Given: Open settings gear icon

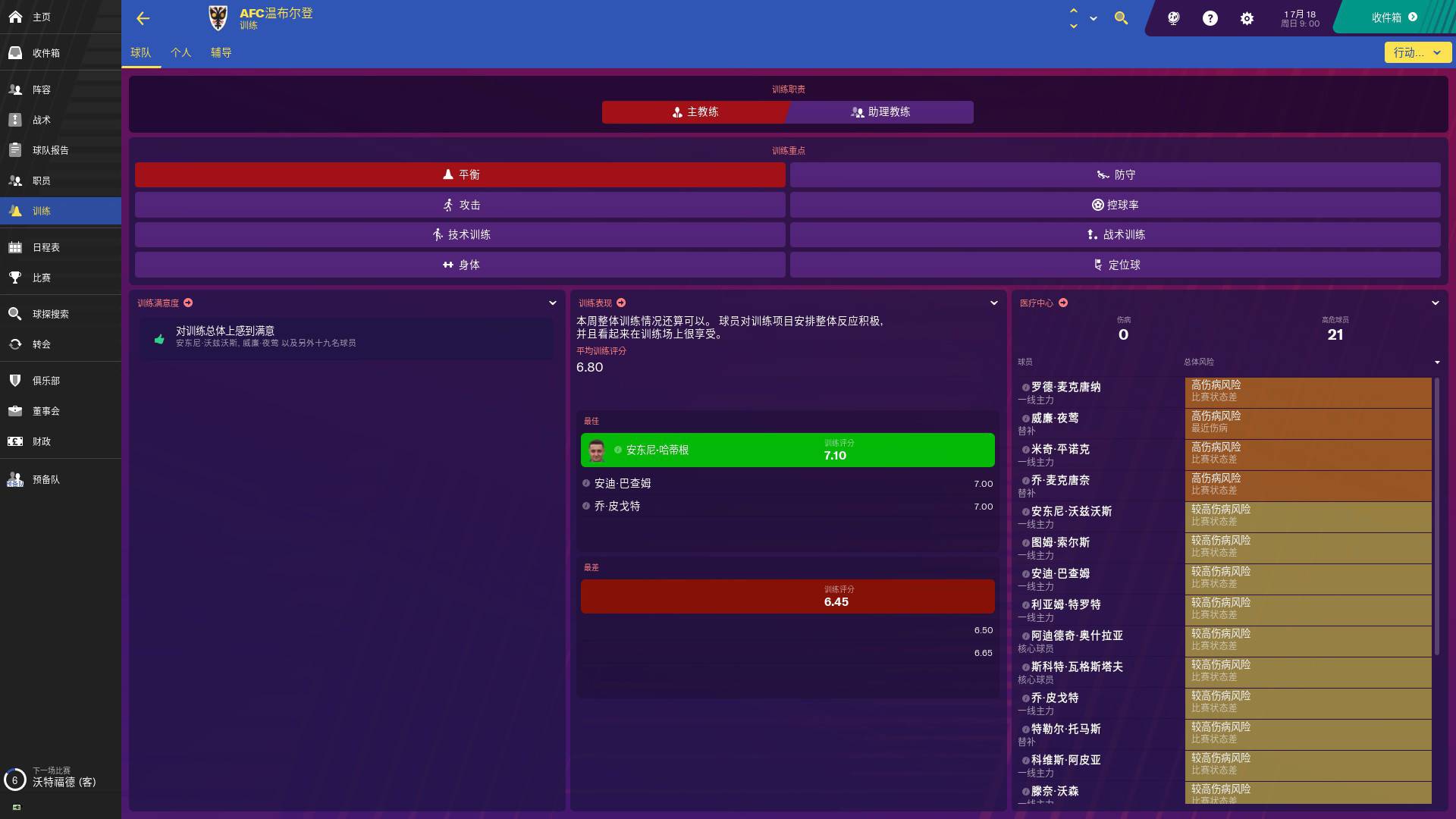Looking at the screenshot, I should click(1247, 18).
